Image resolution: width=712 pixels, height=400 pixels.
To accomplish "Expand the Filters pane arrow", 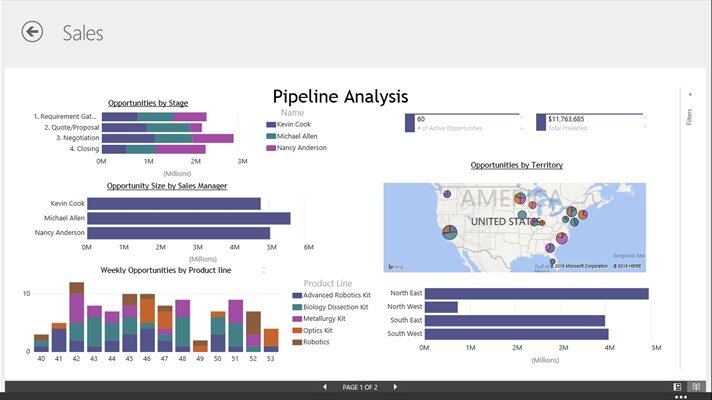I will tap(690, 94).
